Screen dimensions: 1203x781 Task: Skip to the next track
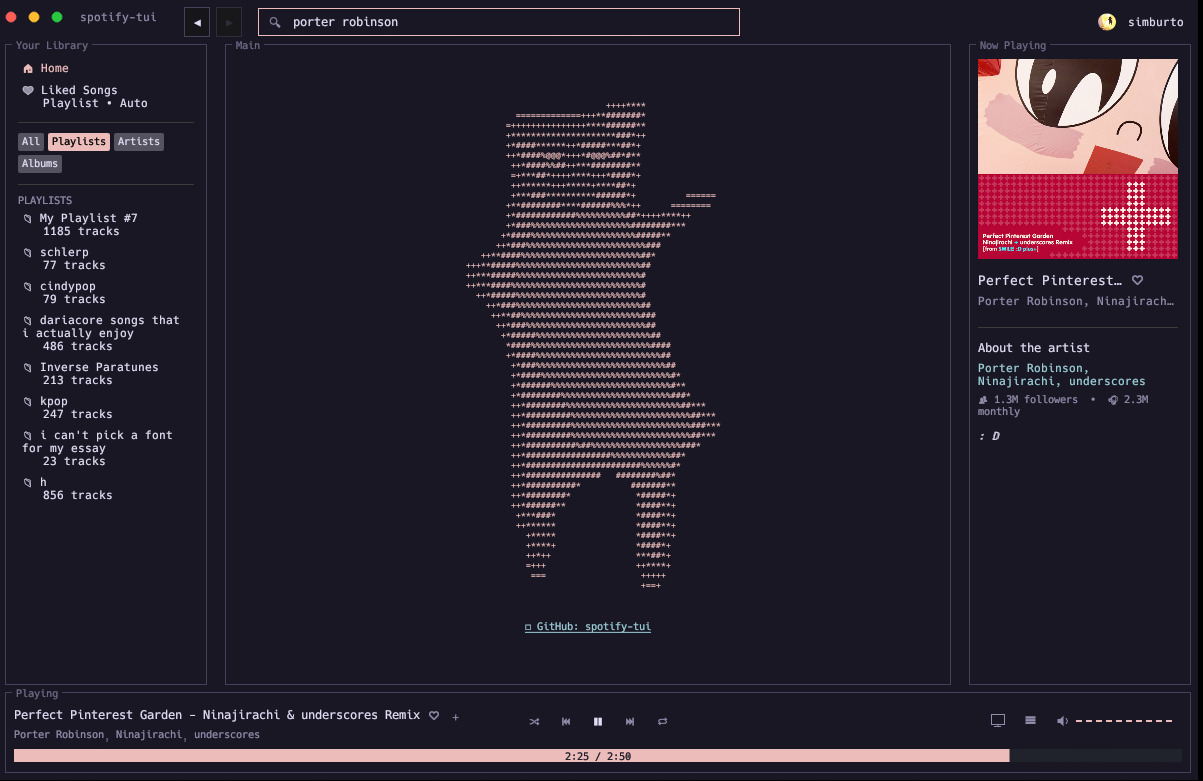(630, 721)
